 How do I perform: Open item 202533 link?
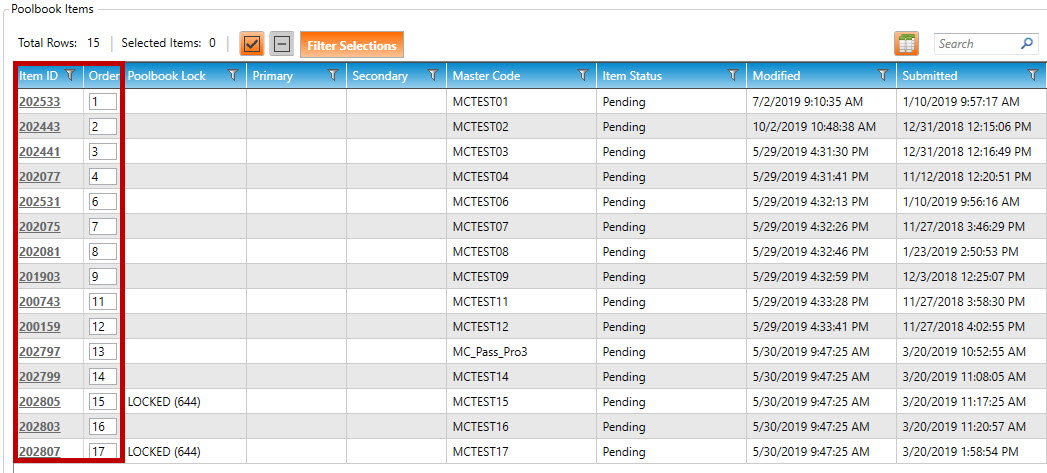click(x=39, y=102)
